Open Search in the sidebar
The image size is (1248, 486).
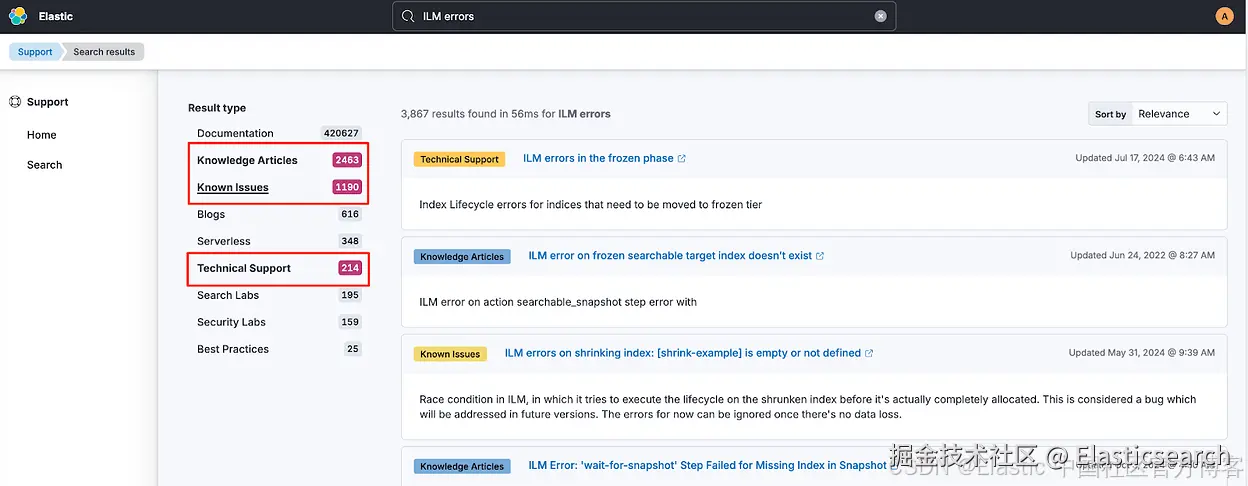(x=45, y=165)
